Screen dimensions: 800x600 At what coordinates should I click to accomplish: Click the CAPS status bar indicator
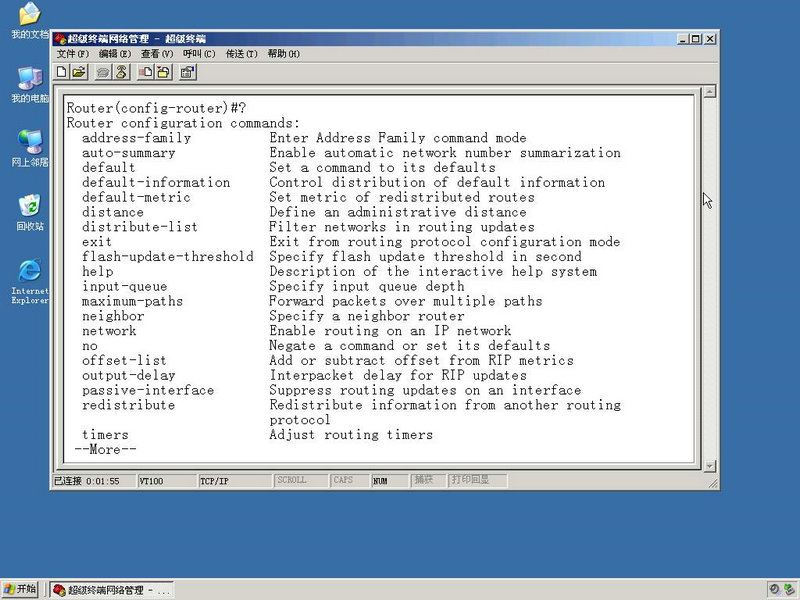coord(348,480)
